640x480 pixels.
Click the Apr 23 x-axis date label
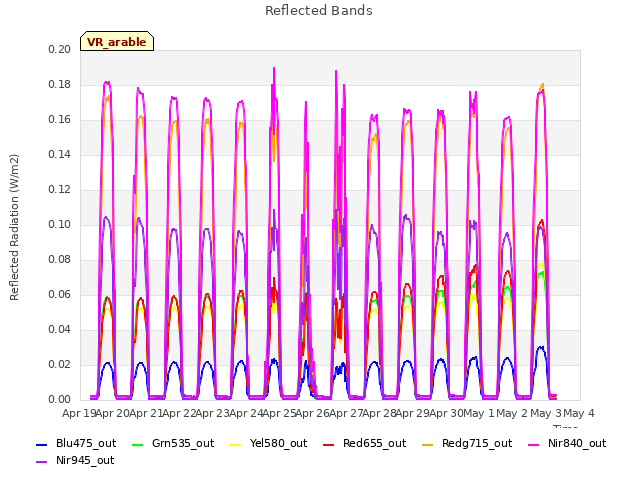[213, 413]
